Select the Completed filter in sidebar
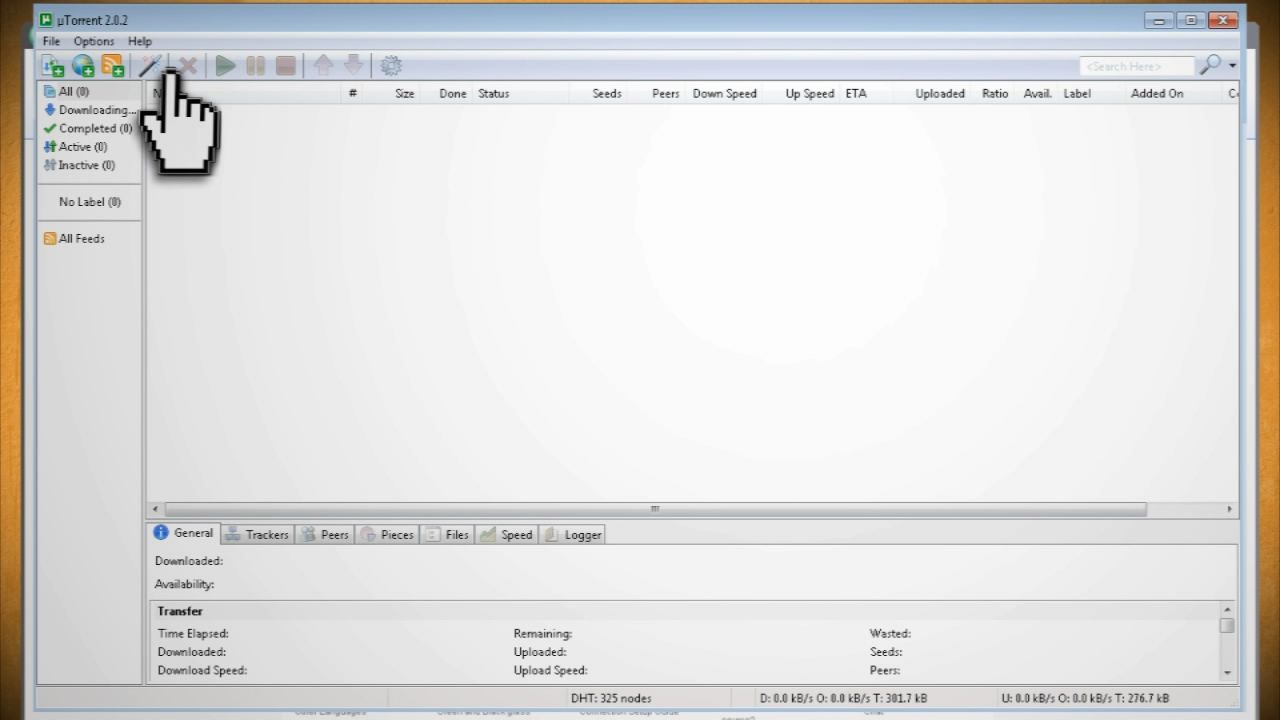1280x720 pixels. pos(95,128)
